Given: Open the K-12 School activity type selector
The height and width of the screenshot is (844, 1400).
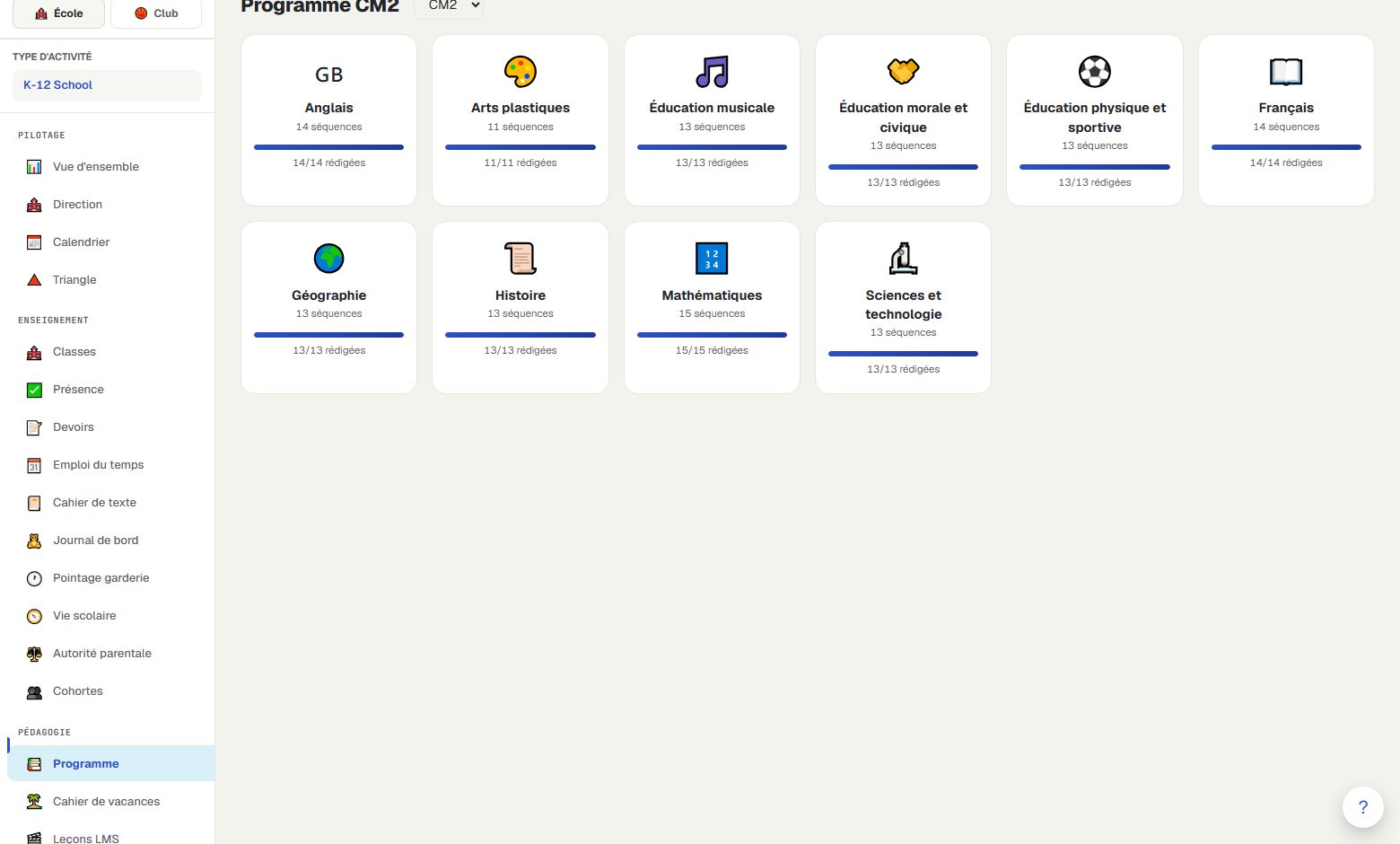Looking at the screenshot, I should point(107,85).
